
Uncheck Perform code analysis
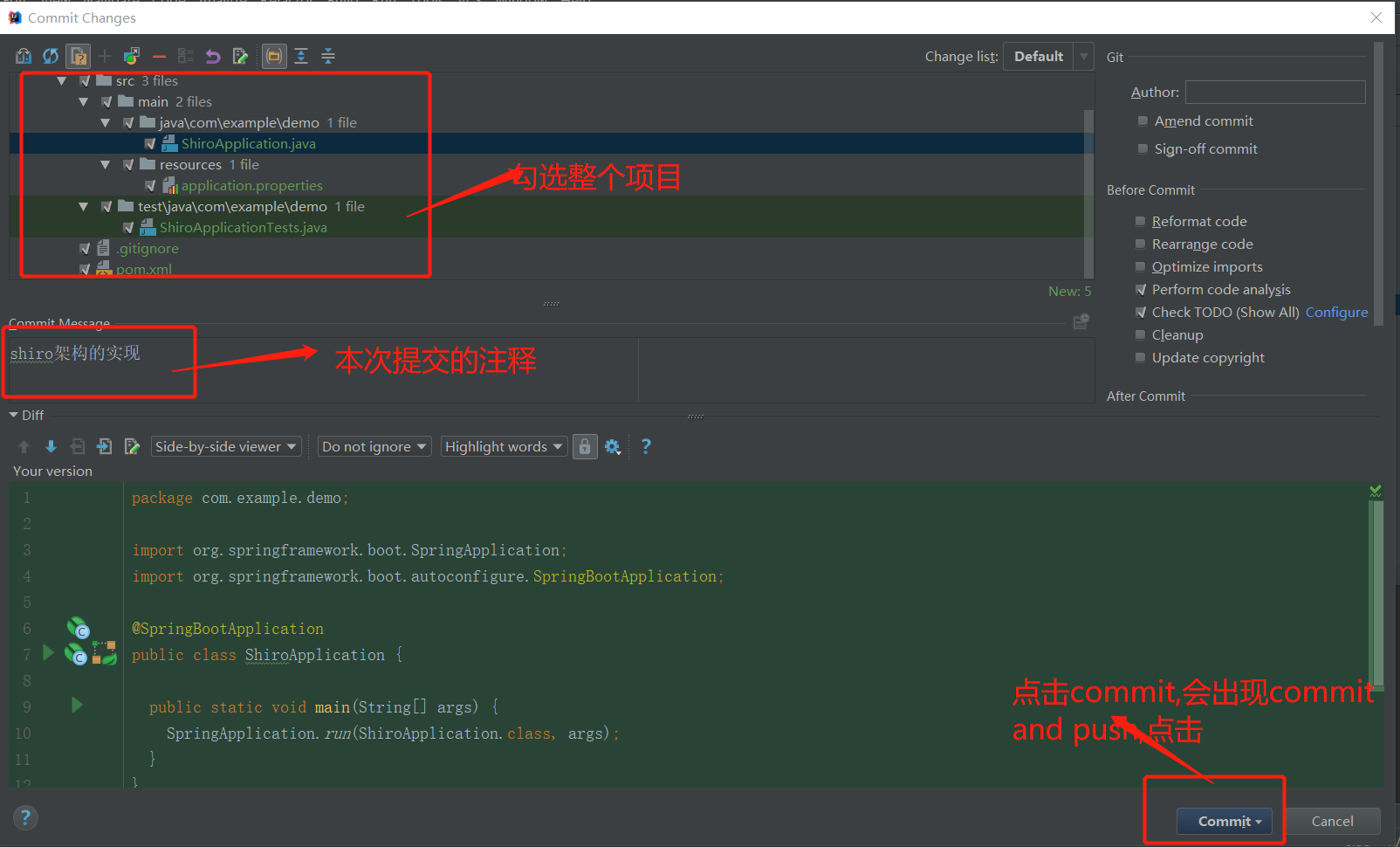tap(1140, 290)
